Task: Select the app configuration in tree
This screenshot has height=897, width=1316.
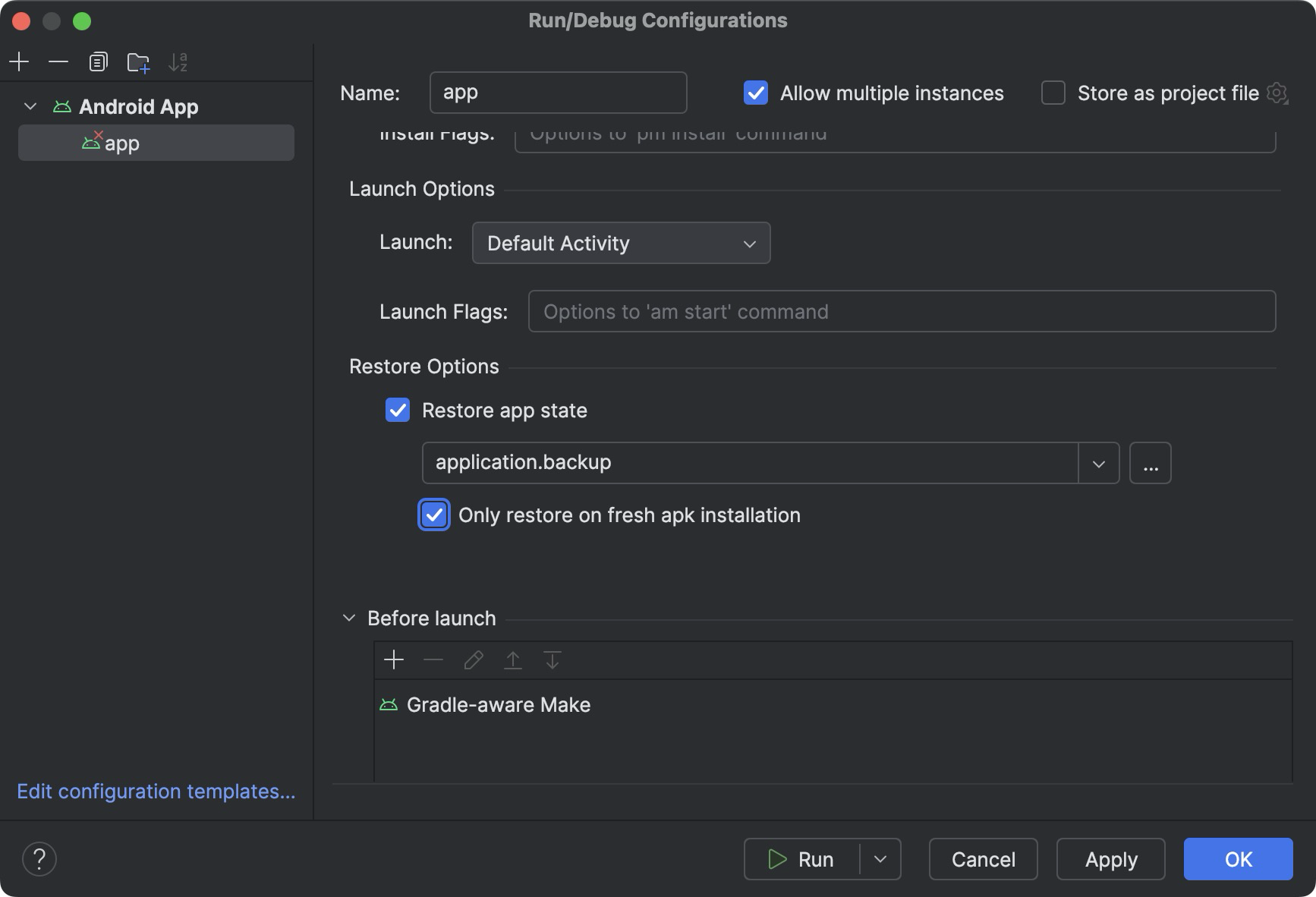Action: (121, 143)
